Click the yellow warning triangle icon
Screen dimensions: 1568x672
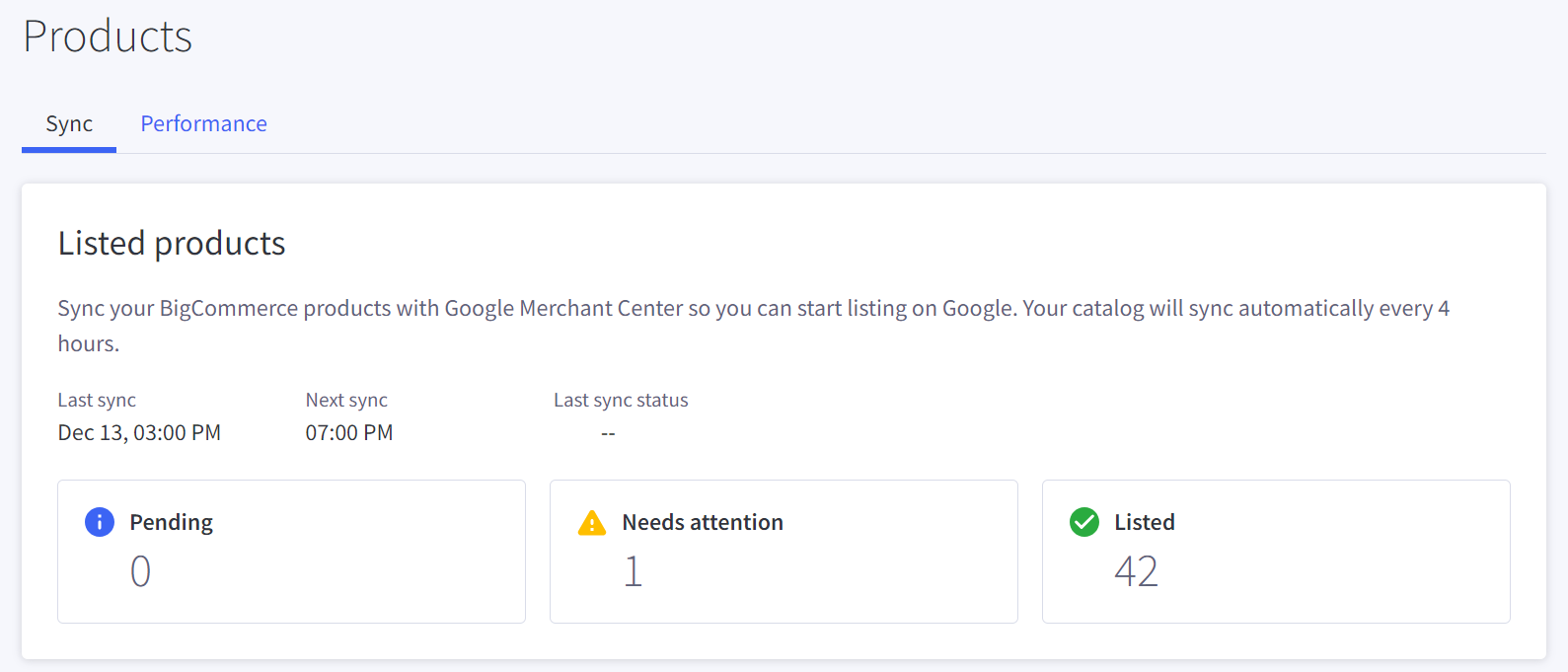[x=592, y=523]
